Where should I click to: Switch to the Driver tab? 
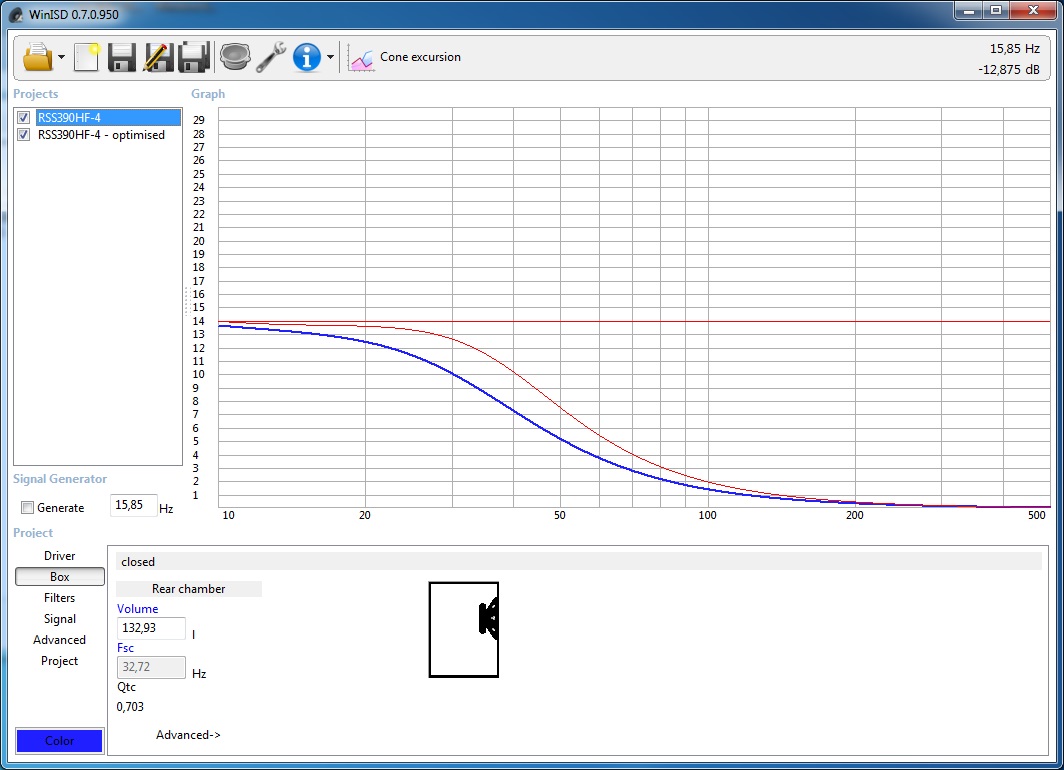(x=60, y=556)
